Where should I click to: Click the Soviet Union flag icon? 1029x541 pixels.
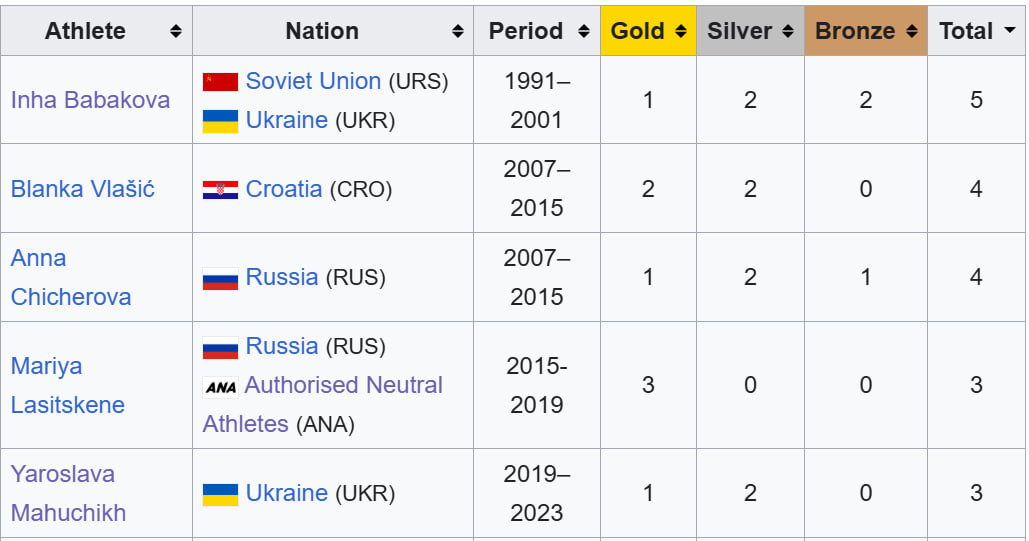click(220, 82)
